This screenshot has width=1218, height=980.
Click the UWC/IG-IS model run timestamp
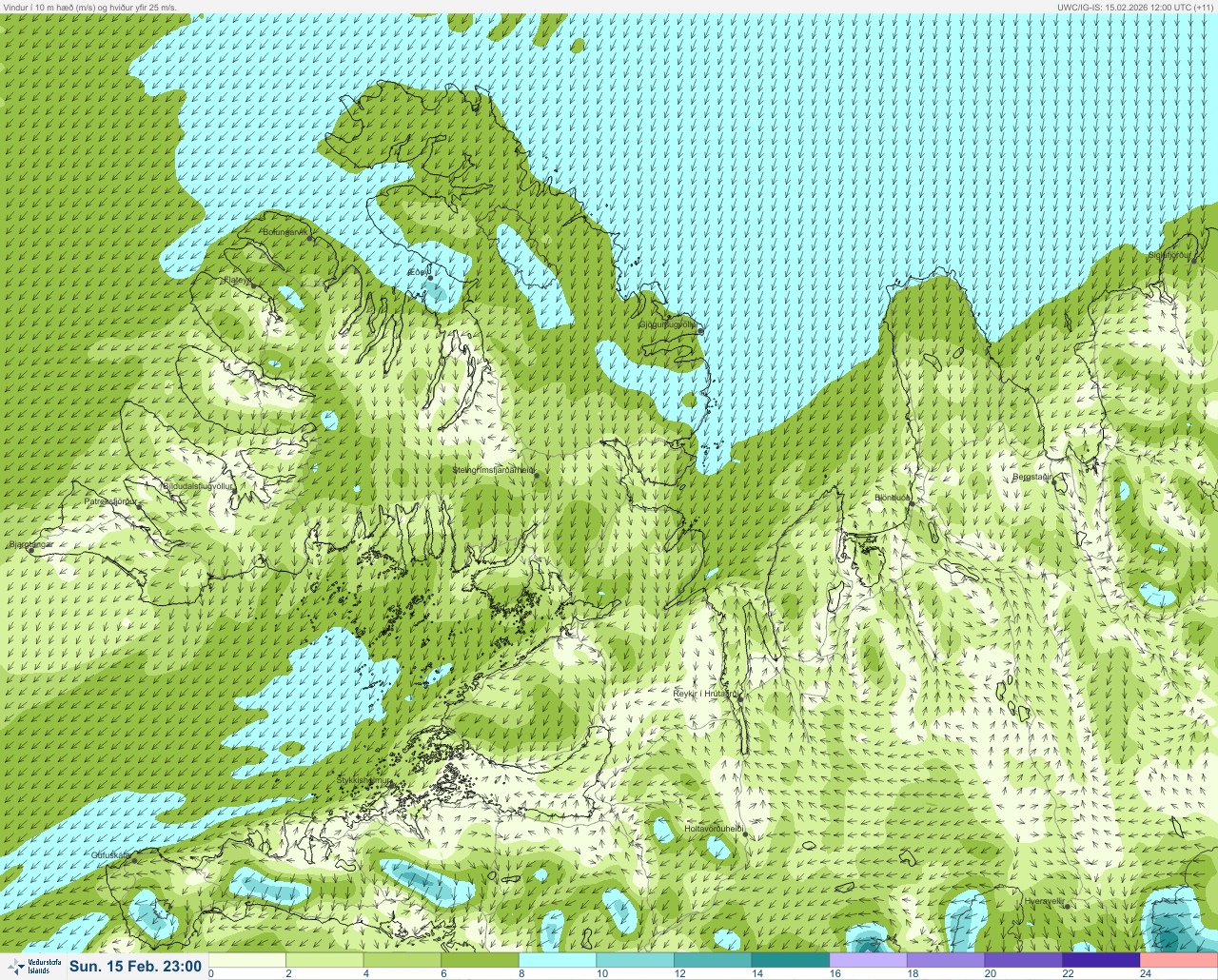[x=1135, y=7]
